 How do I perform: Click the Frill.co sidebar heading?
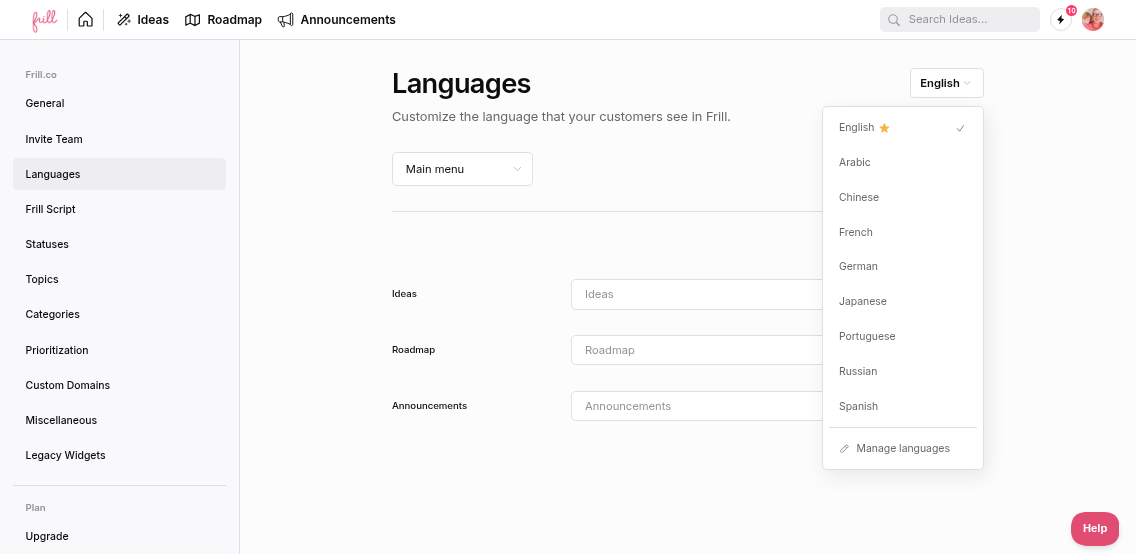41,75
